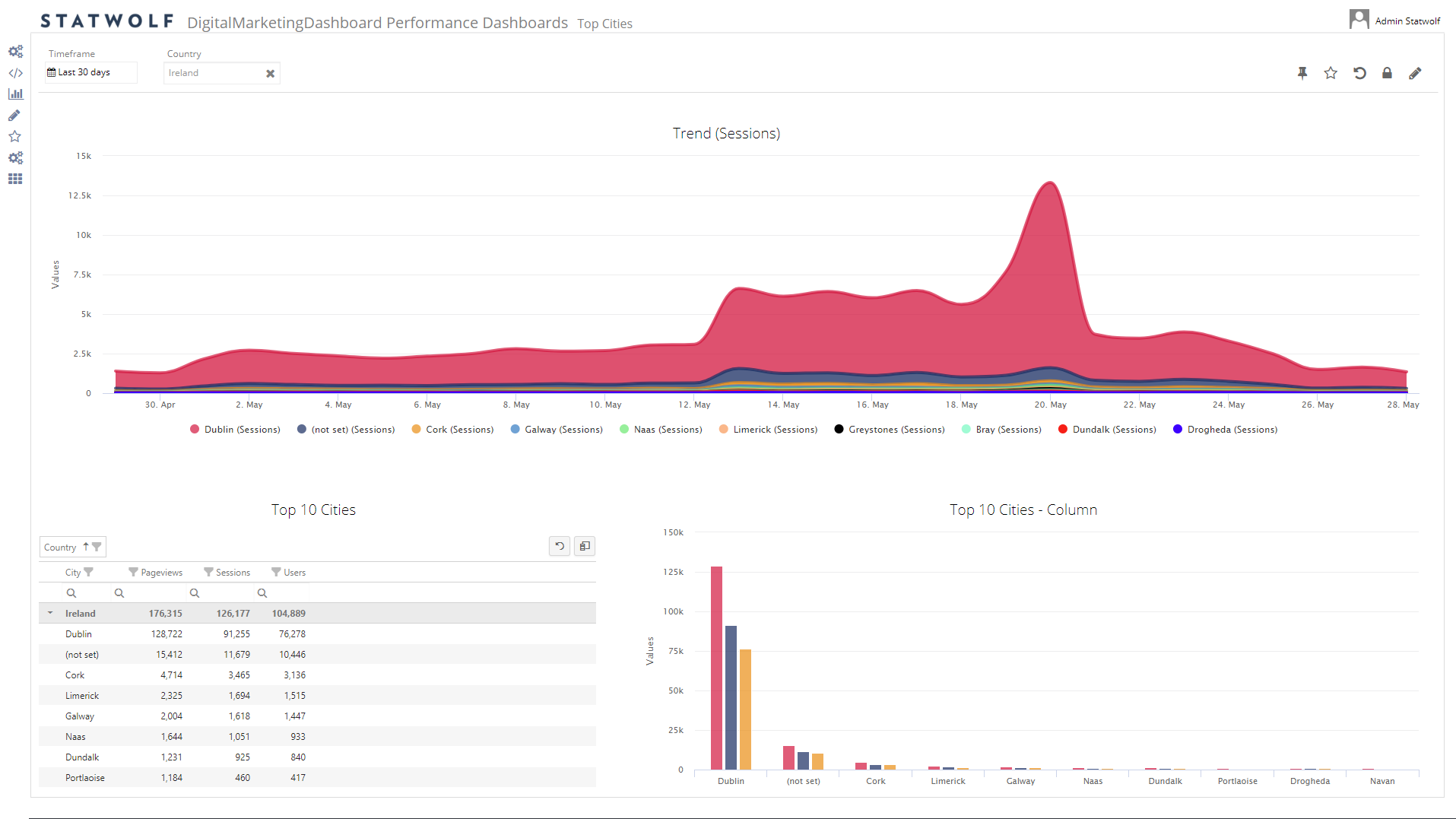
Task: Toggle Naas (Sessions) legend series
Action: (x=661, y=430)
